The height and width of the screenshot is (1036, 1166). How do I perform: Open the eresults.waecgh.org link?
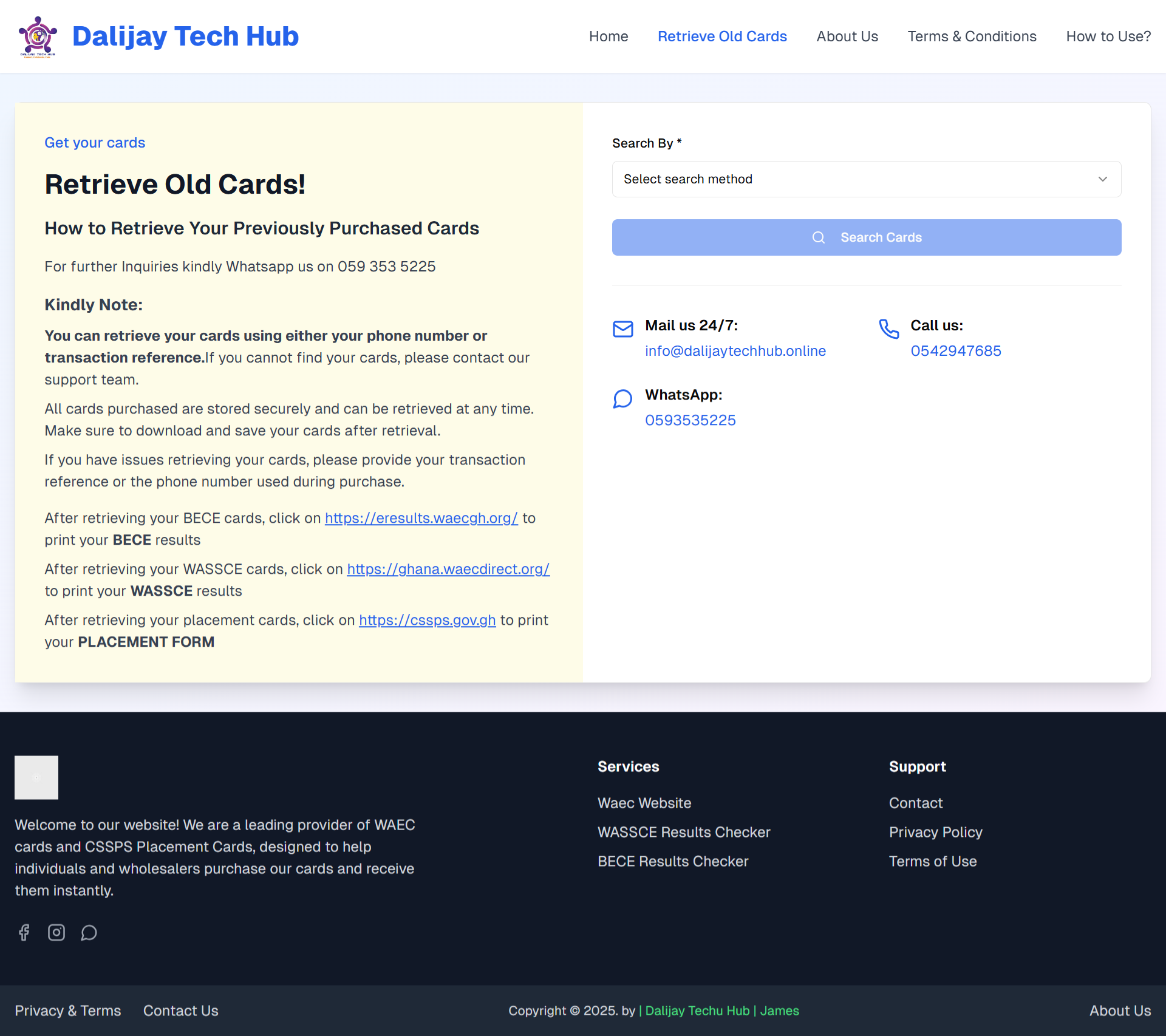[421, 518]
